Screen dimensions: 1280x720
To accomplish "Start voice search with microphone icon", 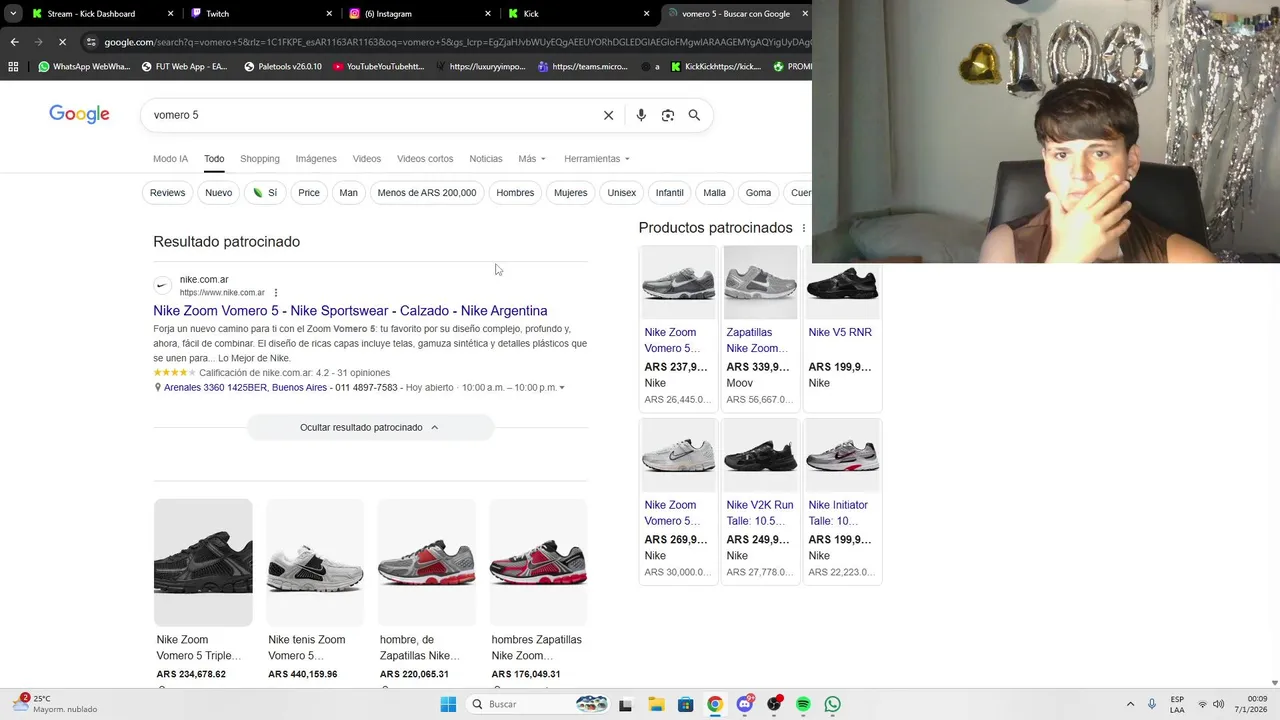I will click(641, 115).
